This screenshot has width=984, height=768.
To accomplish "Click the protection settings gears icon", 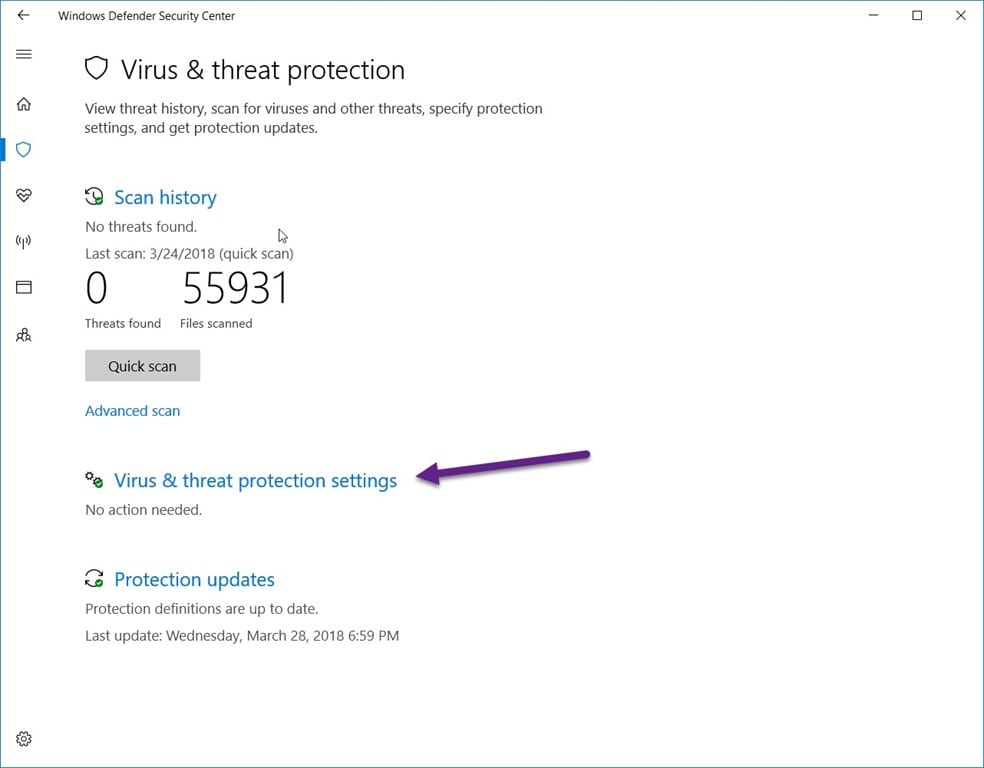I will (x=94, y=480).
